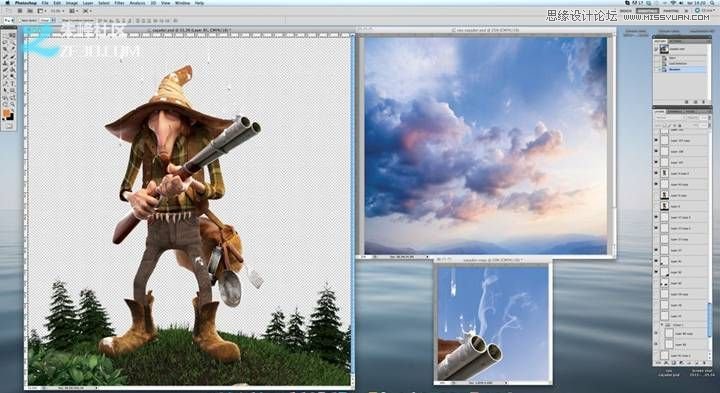Select the Hand tool

click(5, 104)
